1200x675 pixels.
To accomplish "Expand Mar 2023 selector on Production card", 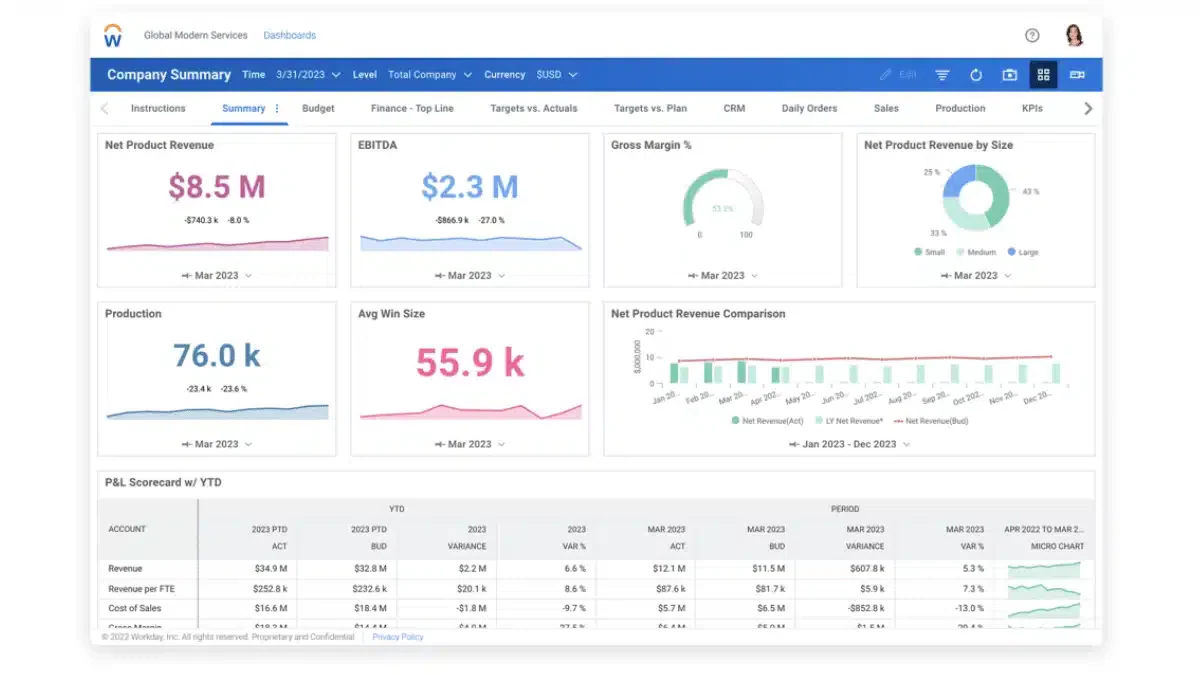I will 217,444.
